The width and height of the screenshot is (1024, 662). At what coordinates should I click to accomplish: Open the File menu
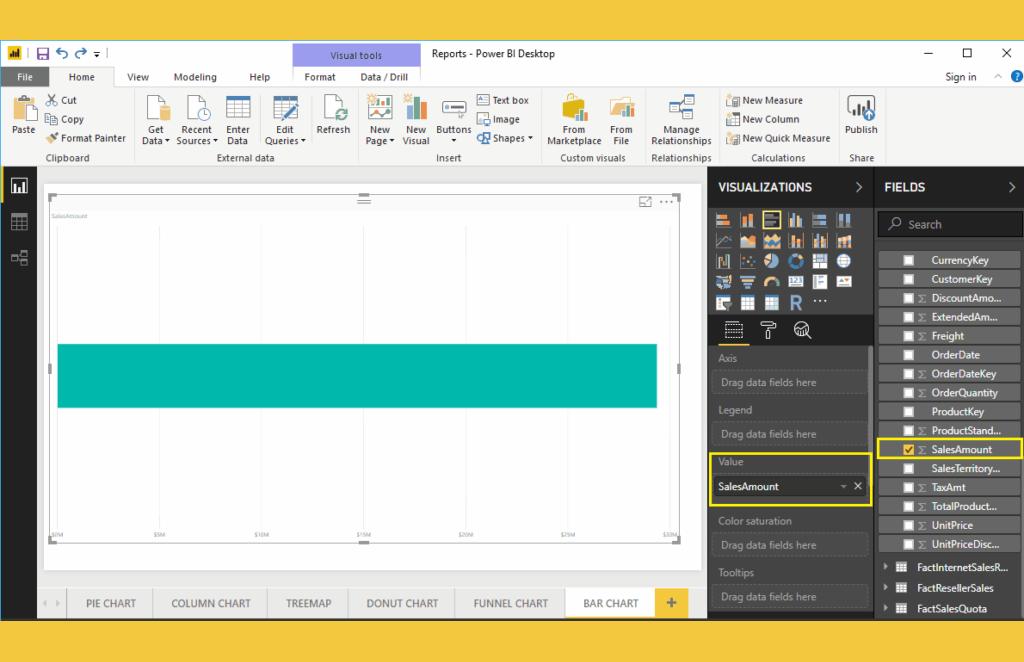(x=25, y=77)
